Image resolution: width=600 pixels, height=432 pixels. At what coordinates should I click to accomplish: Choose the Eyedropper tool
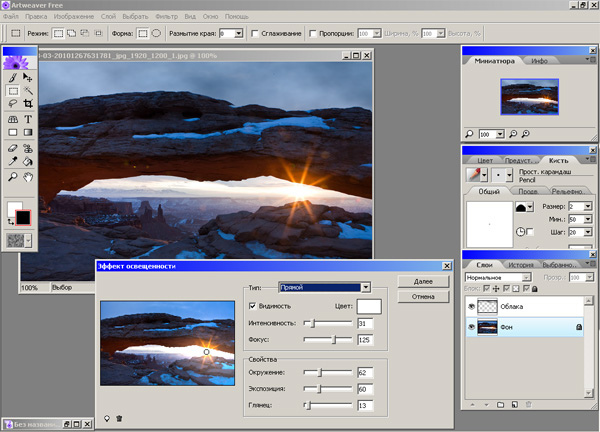point(13,160)
